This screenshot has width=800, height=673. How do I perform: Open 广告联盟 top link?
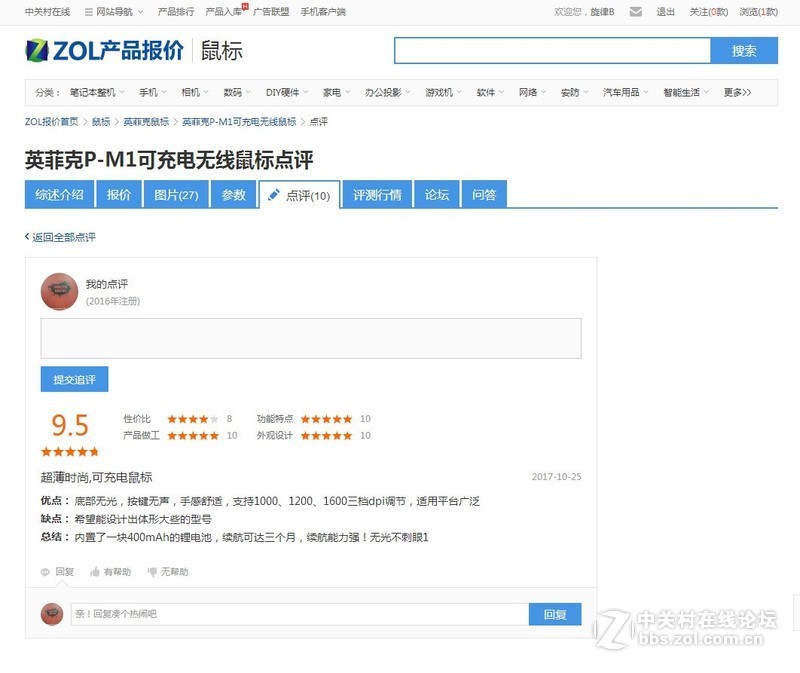coord(271,12)
